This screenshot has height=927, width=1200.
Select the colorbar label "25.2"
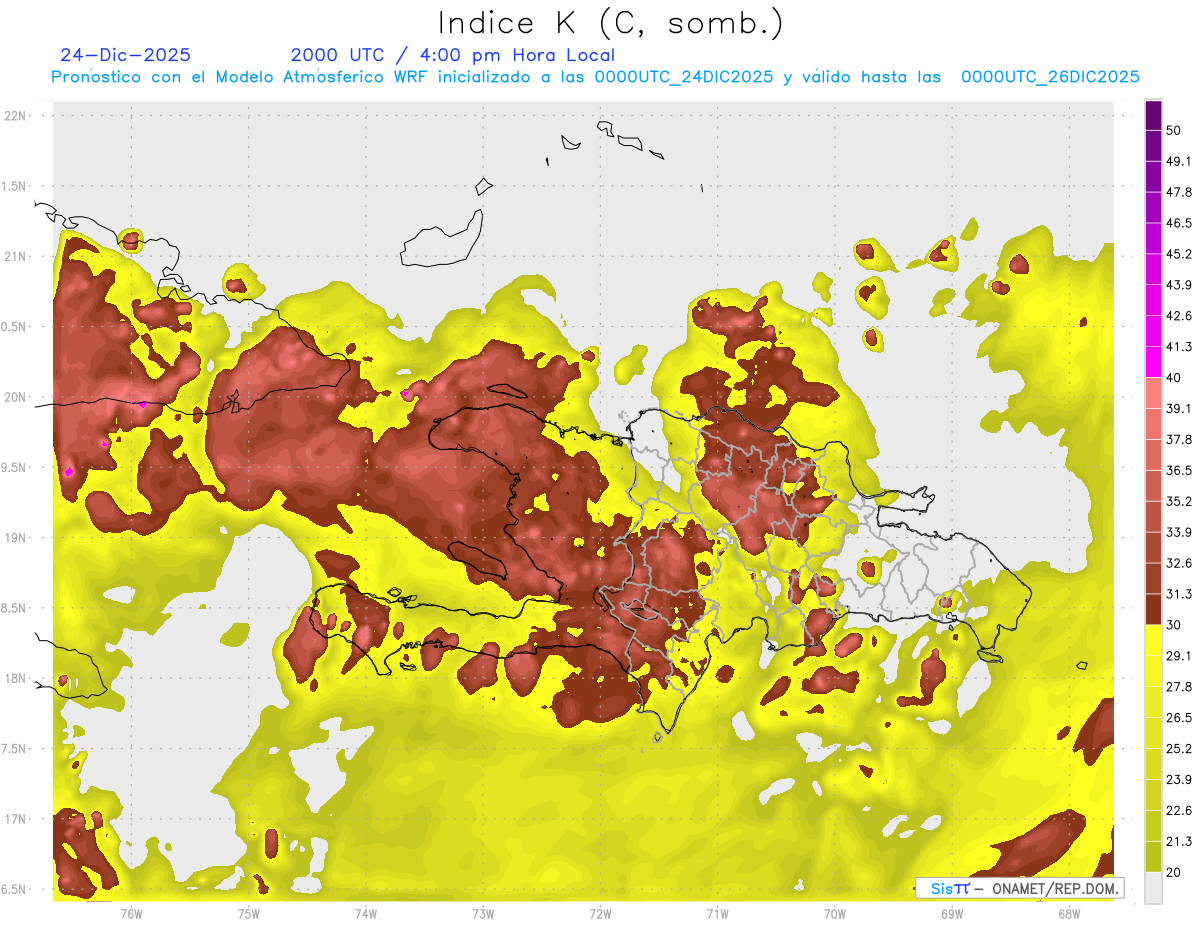(1179, 749)
